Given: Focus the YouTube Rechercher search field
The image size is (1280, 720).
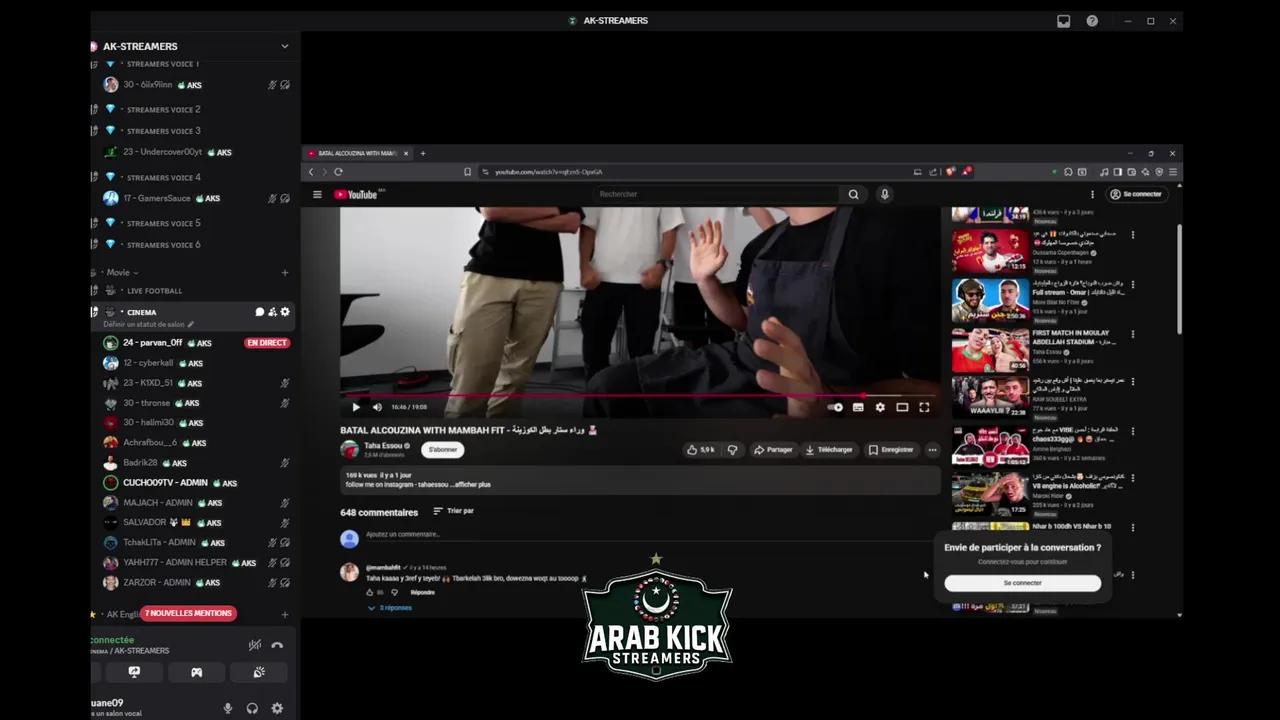Looking at the screenshot, I should click(717, 194).
